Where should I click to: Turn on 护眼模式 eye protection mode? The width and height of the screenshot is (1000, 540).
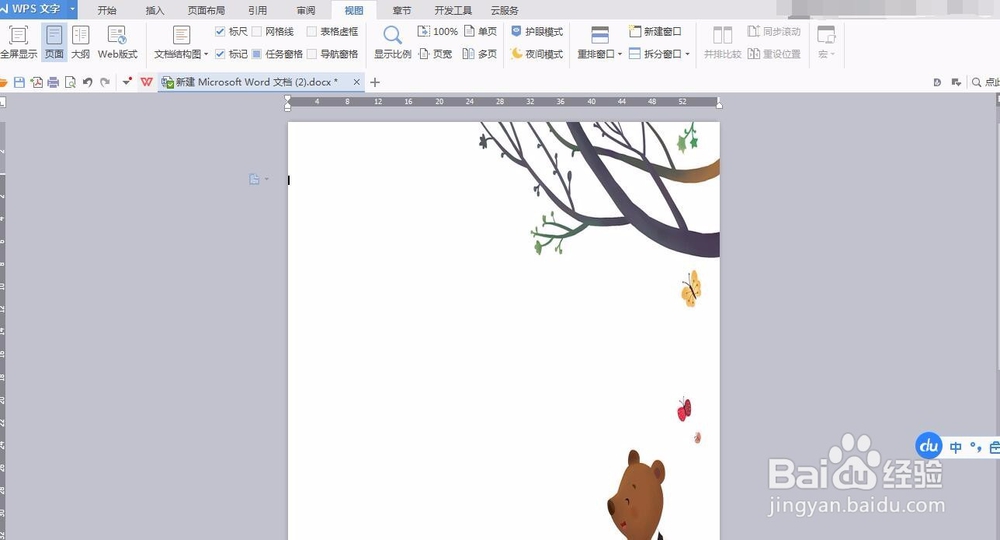click(537, 31)
